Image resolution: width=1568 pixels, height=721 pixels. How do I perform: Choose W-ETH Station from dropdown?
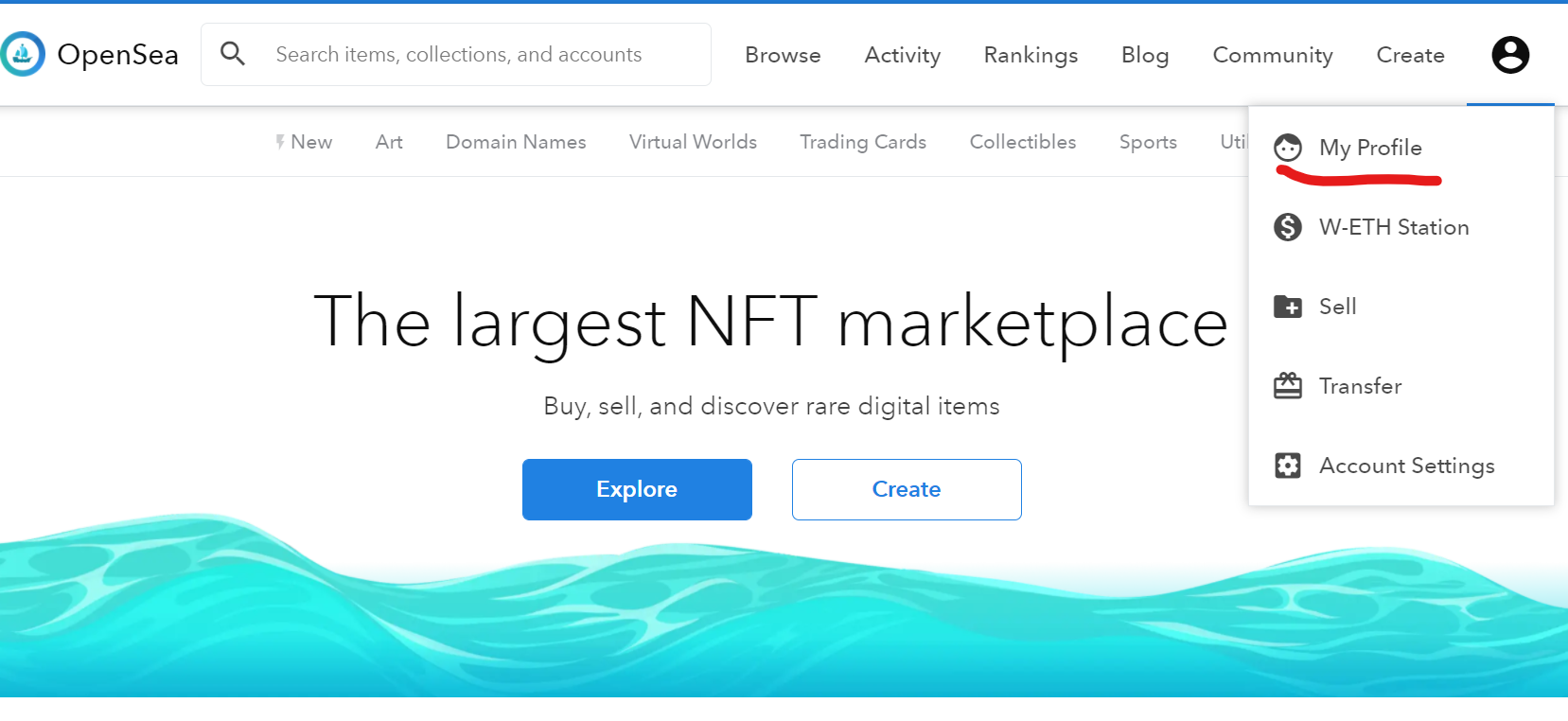[1401, 227]
